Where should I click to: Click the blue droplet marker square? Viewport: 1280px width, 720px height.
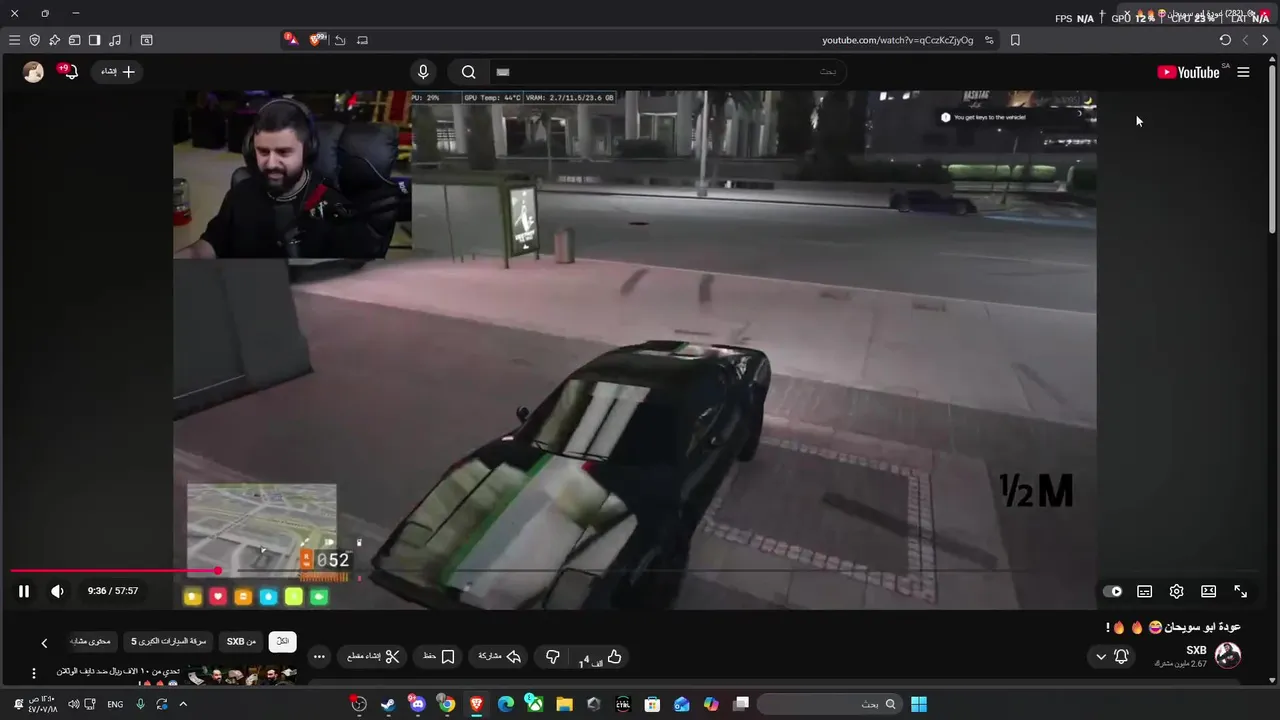(x=268, y=597)
